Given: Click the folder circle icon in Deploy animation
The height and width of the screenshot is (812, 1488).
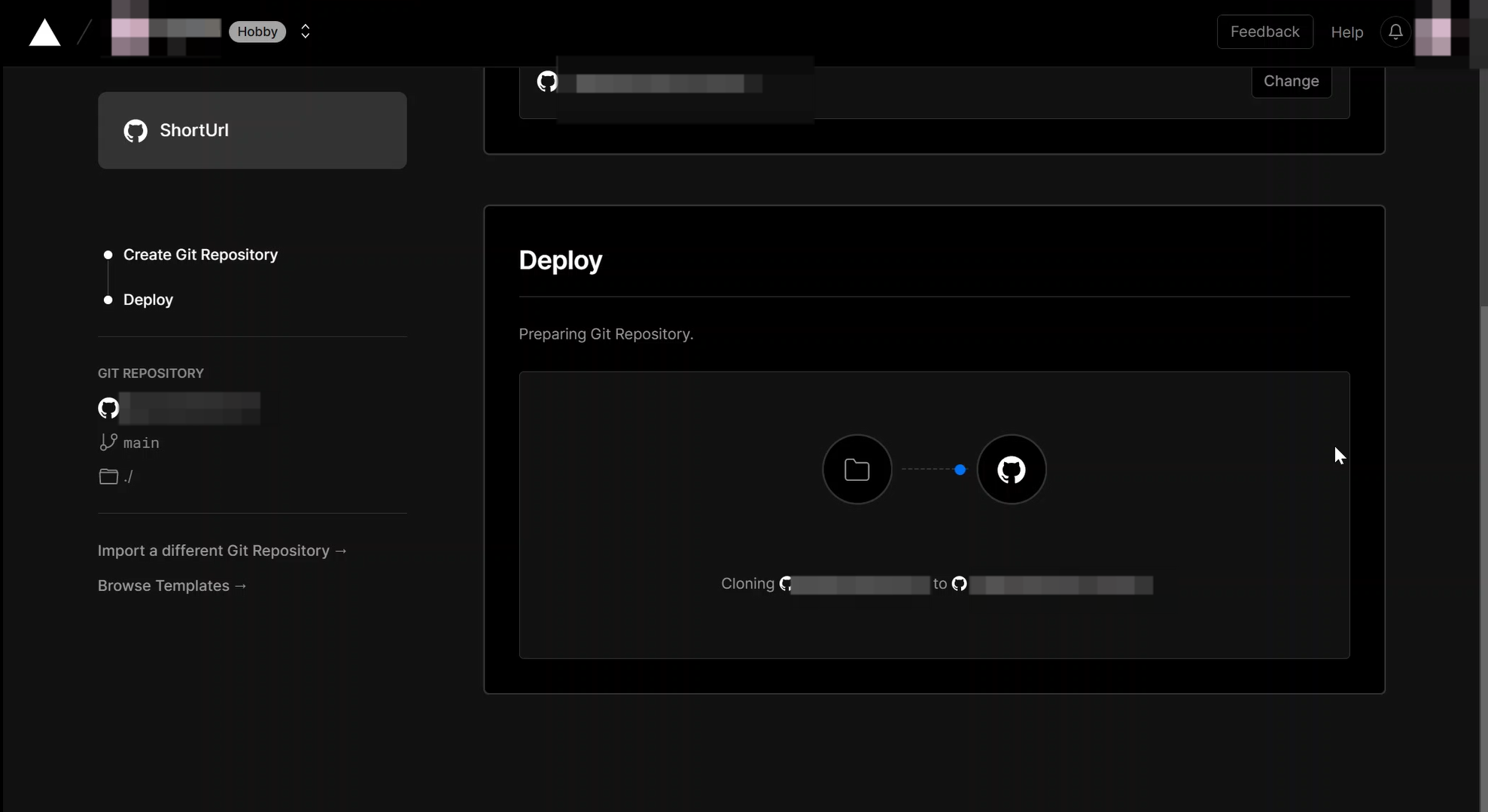Looking at the screenshot, I should 857,470.
